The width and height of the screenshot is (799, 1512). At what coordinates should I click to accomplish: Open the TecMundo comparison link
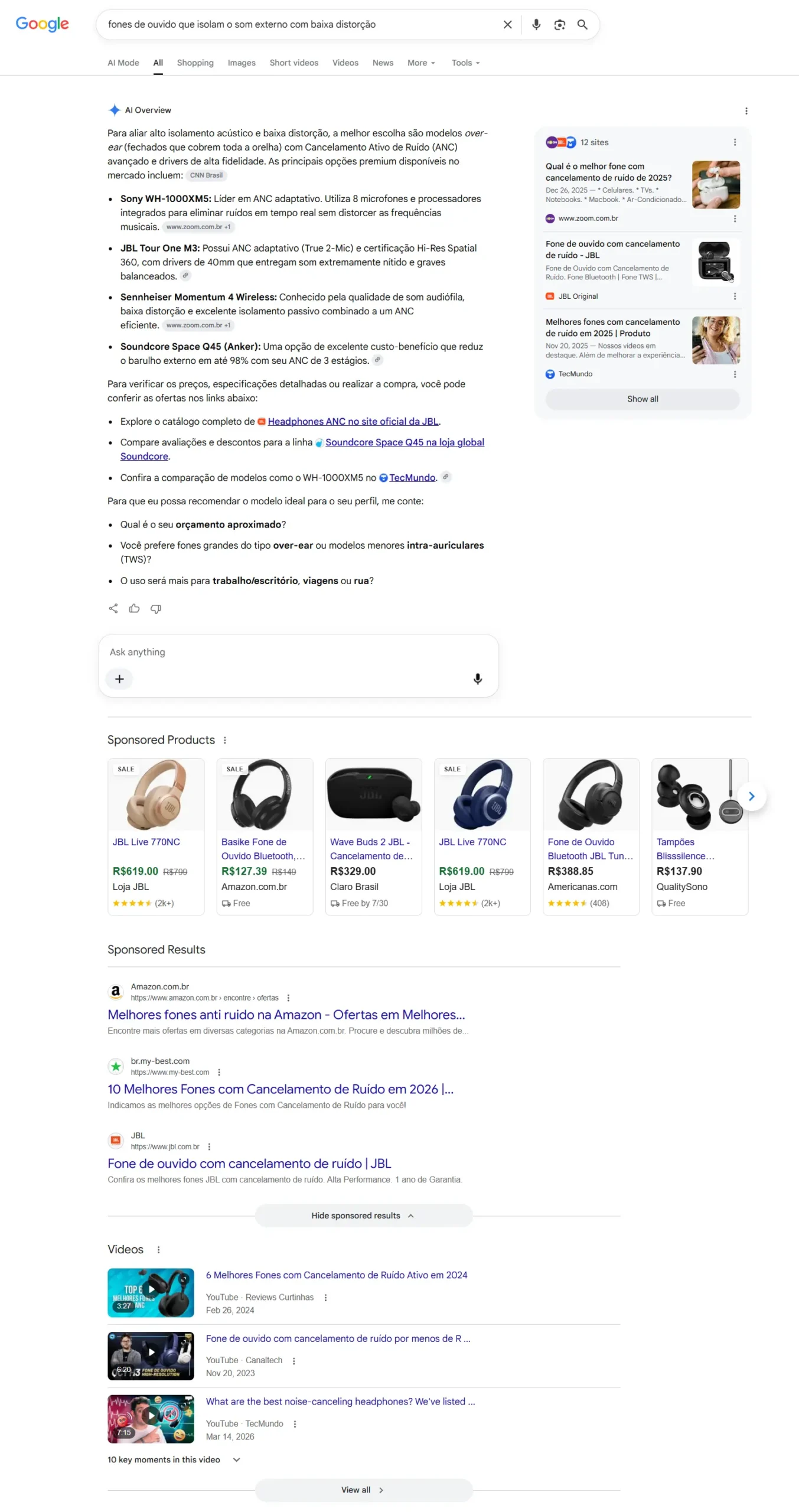[x=412, y=478]
